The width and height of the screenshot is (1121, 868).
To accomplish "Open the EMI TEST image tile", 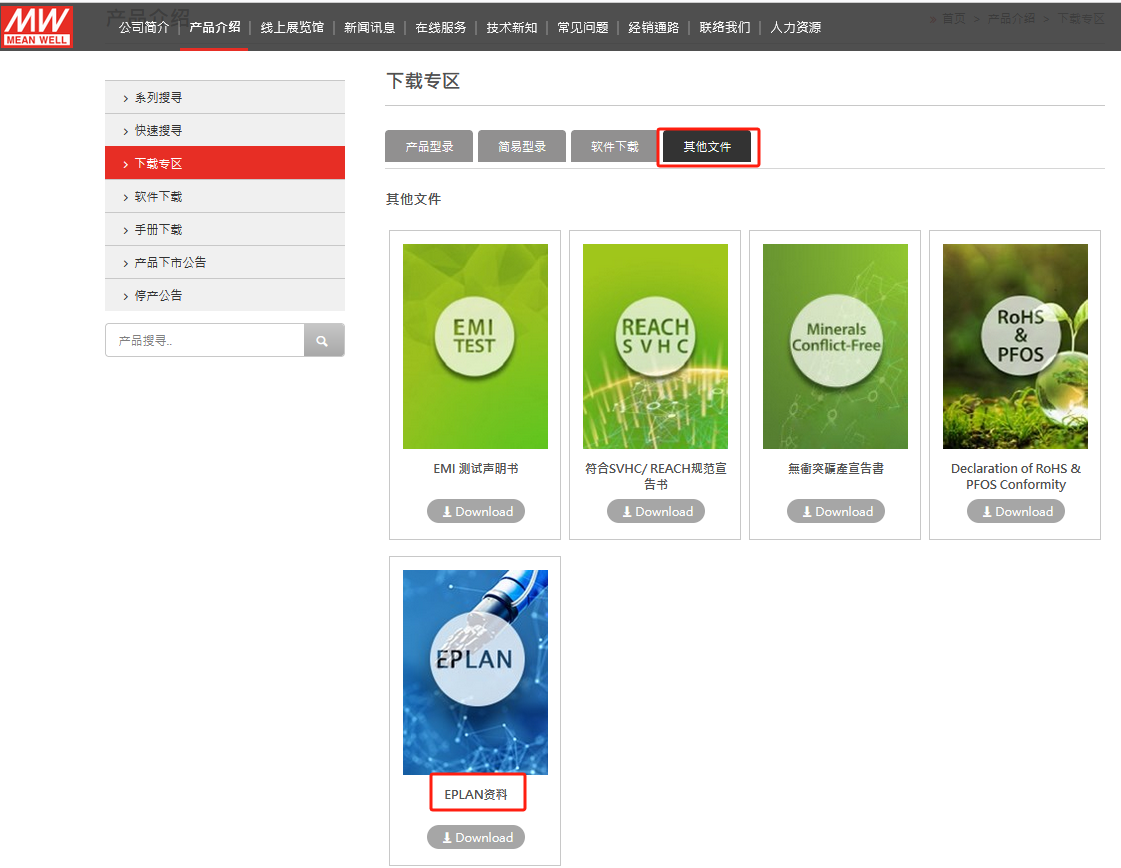I will pos(475,346).
